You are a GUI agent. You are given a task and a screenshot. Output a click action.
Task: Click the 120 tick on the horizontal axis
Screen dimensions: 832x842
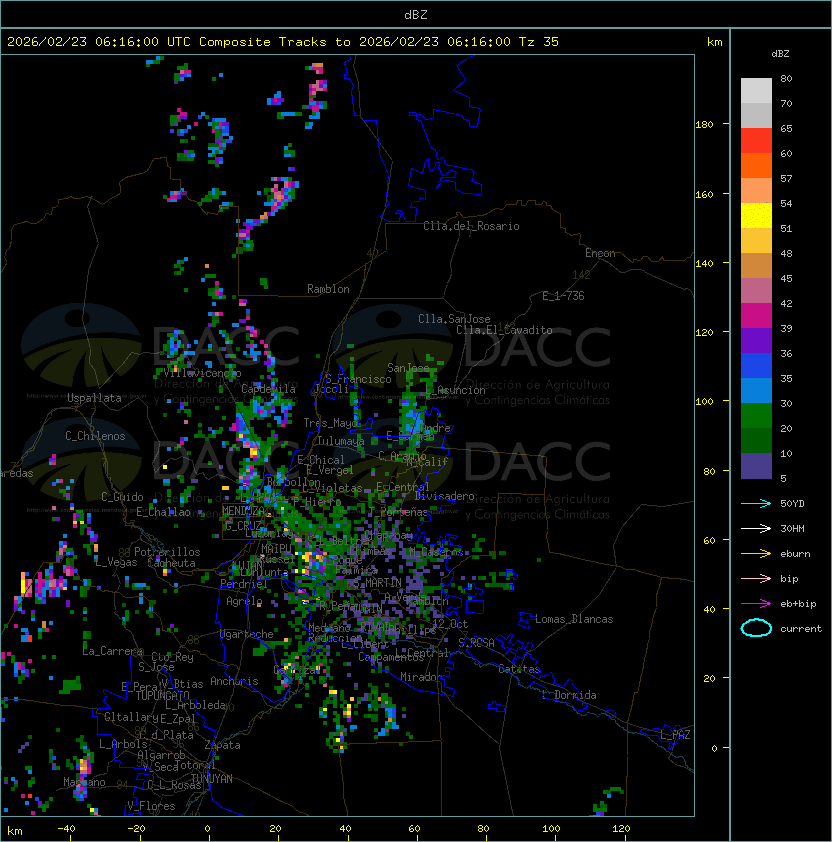621,829
